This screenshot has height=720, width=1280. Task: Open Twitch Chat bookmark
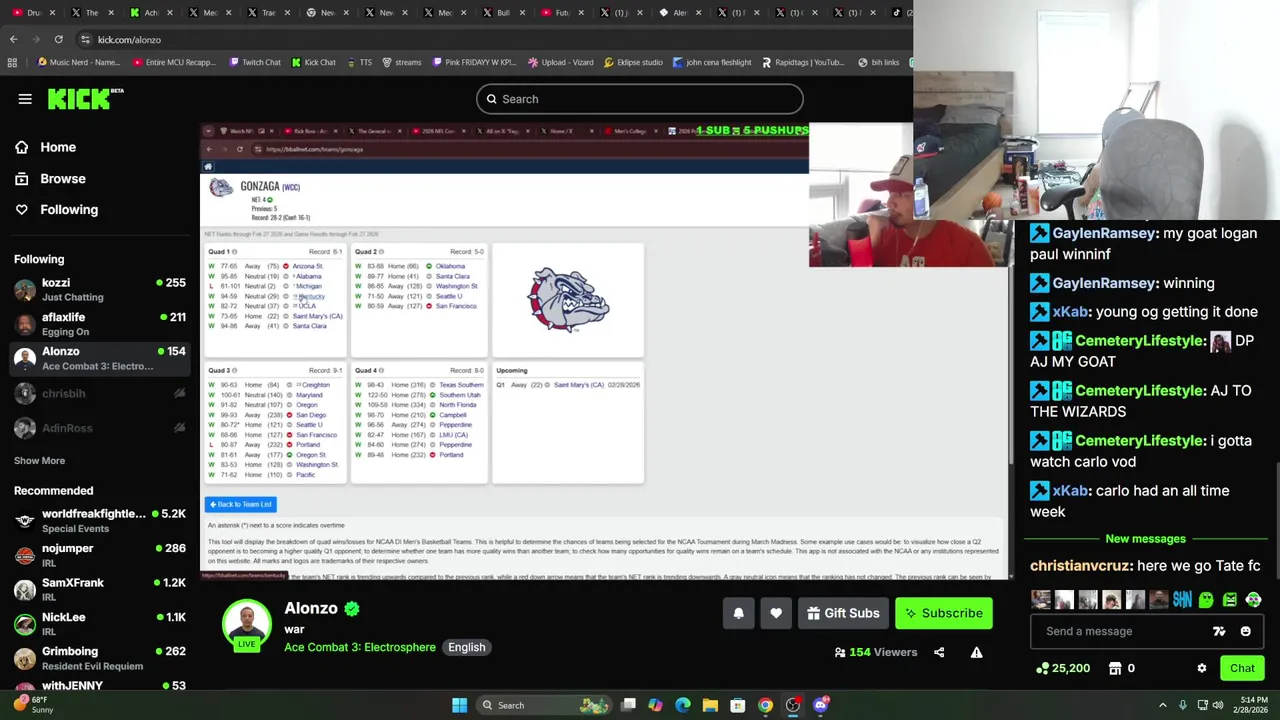254,62
